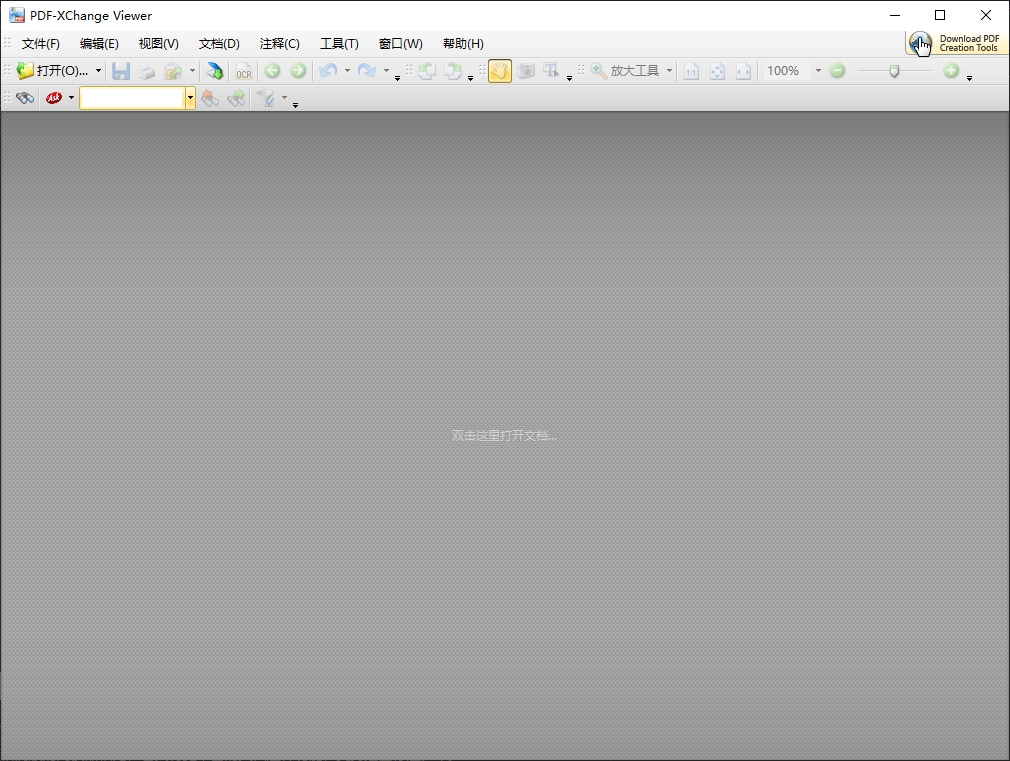This screenshot has height=761, width=1010.
Task: Click the actual size 1:1 icon
Action: click(x=691, y=71)
